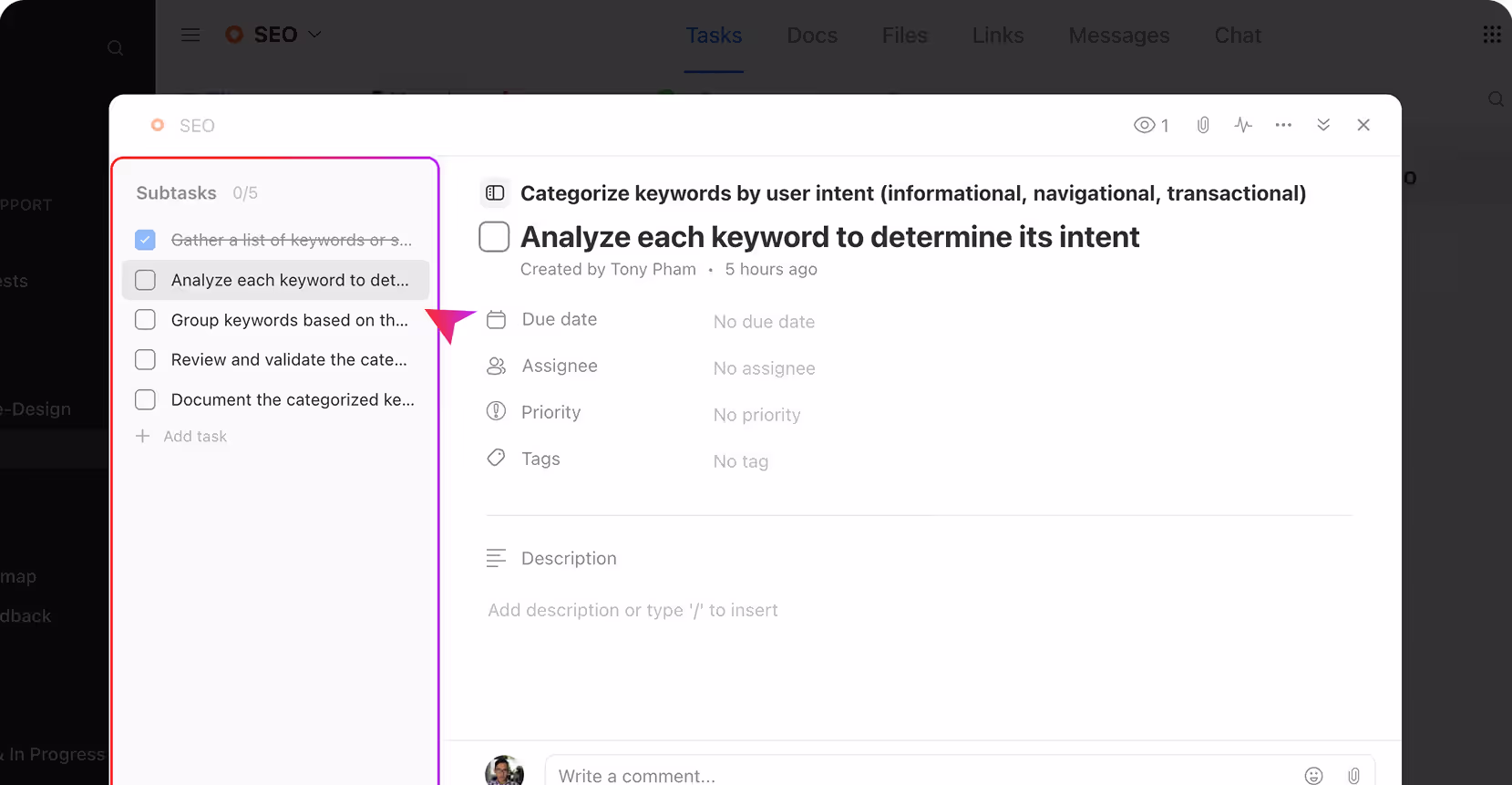
Task: Open the activity pulse icon
Action: coord(1243,125)
